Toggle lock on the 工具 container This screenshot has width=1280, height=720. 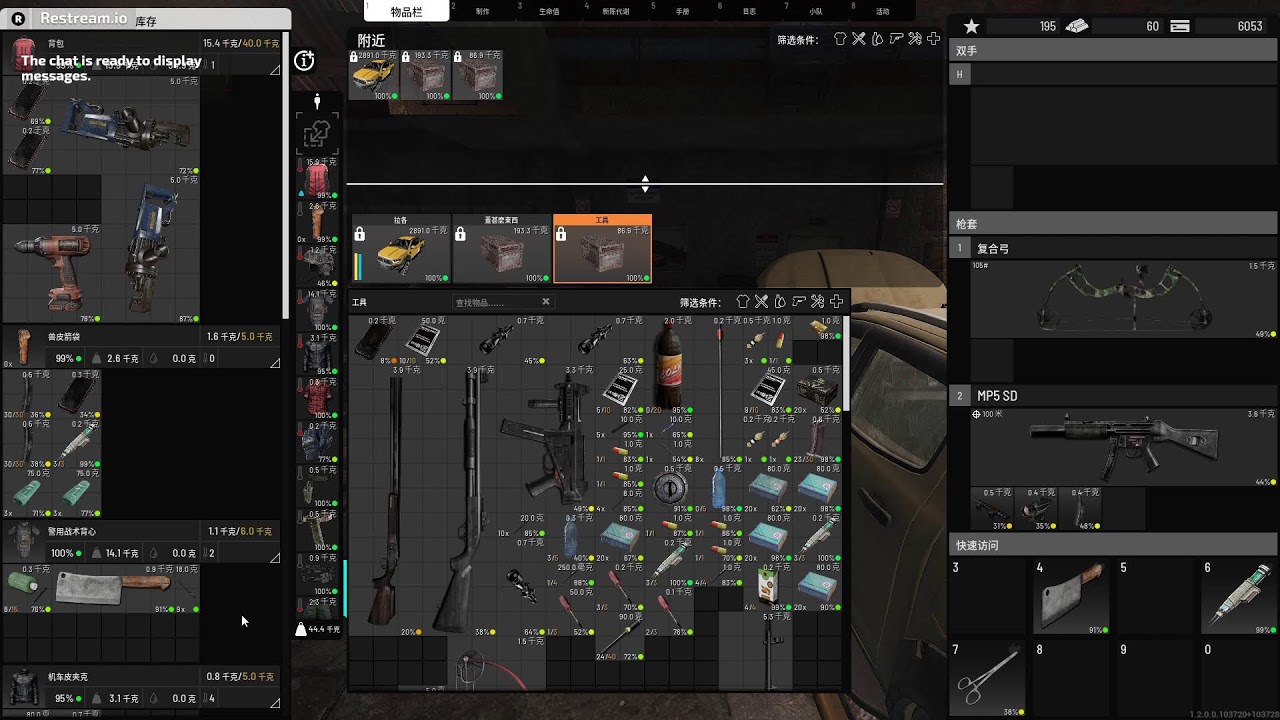click(x=561, y=234)
